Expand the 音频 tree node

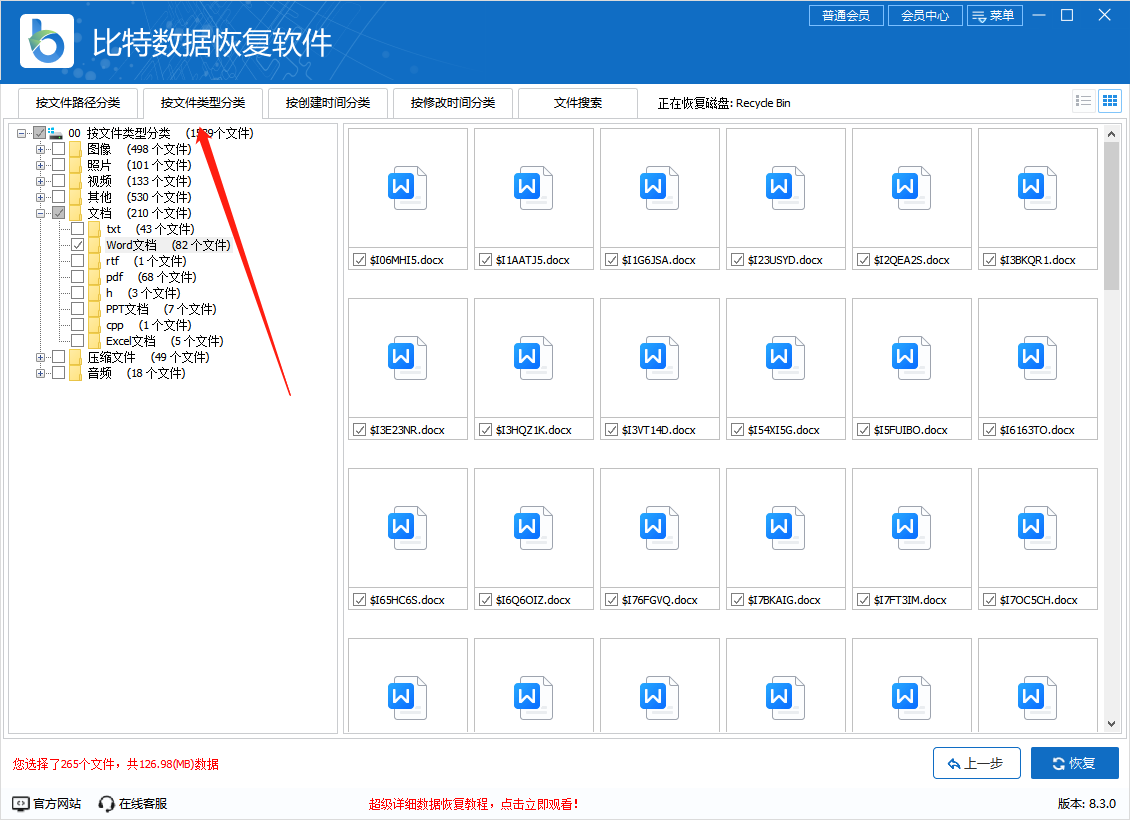click(x=40, y=373)
